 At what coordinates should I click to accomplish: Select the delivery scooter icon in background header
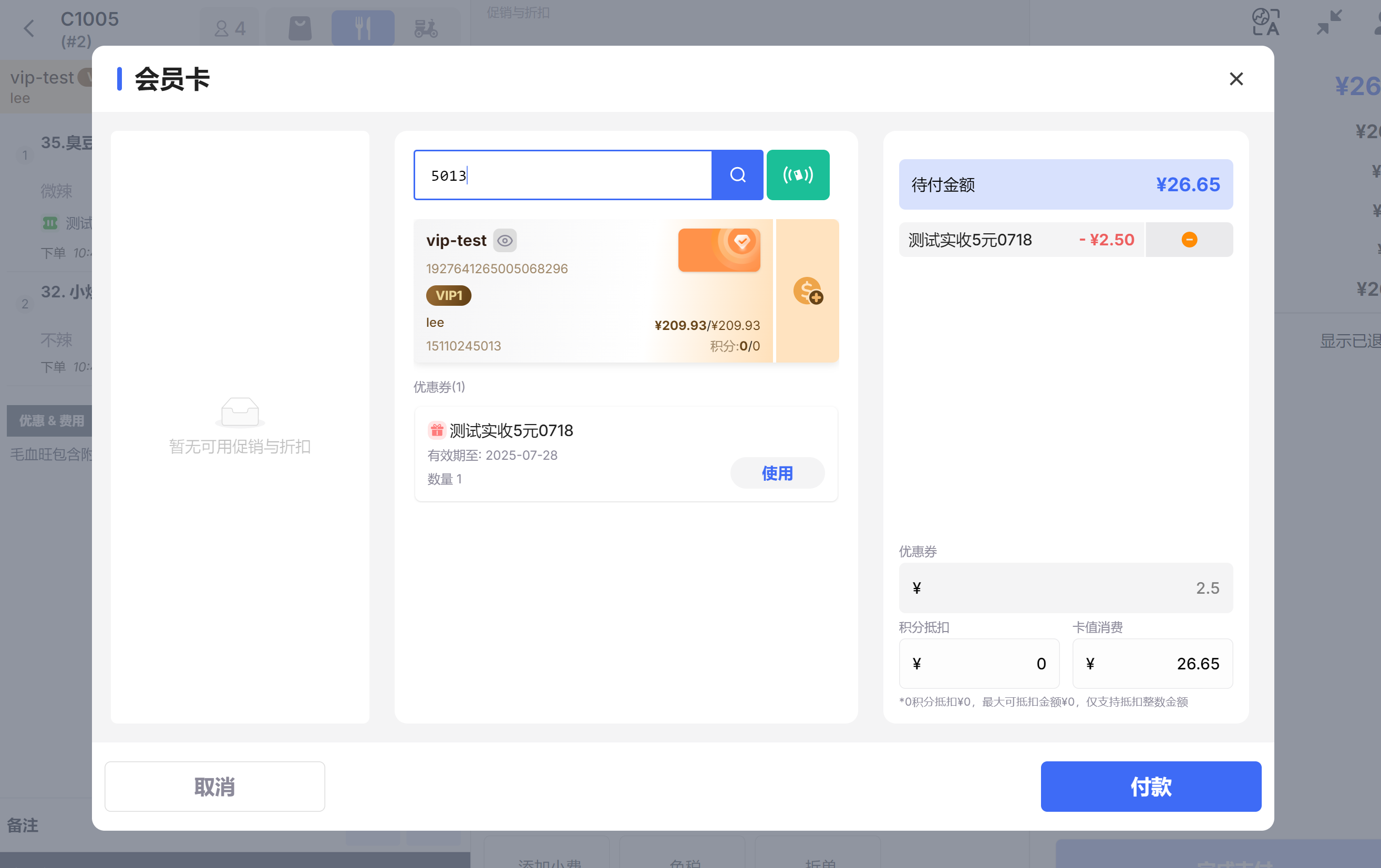[426, 28]
